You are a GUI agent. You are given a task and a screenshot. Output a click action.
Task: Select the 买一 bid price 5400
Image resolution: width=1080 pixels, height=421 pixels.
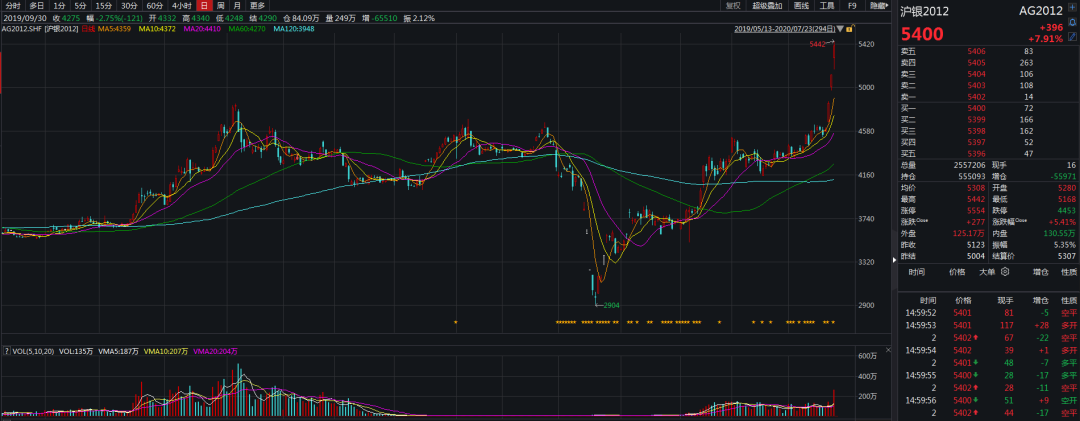pyautogui.click(x=977, y=109)
